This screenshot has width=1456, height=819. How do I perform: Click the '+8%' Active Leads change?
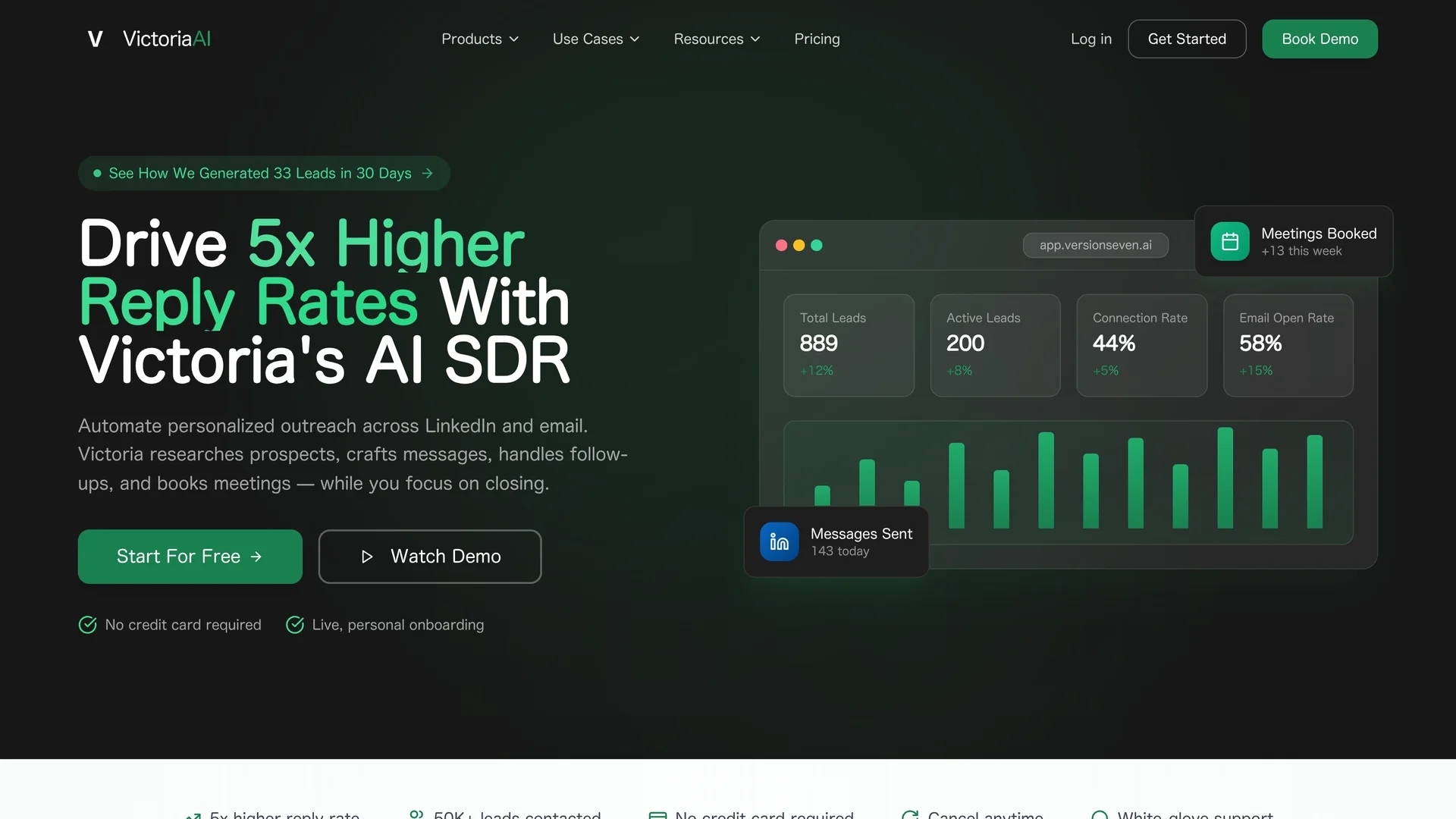pos(959,370)
